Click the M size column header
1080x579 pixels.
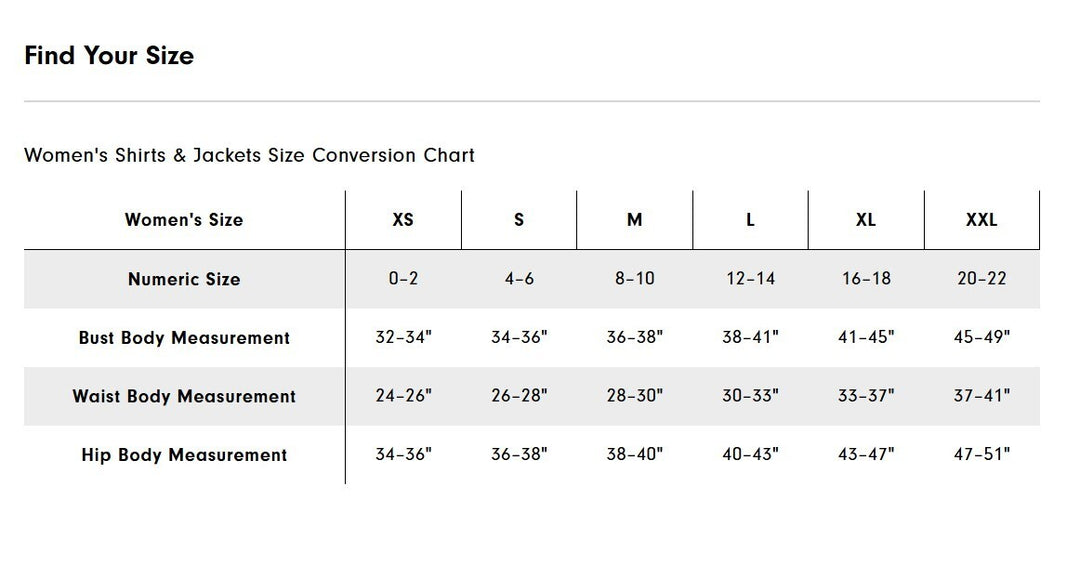coord(634,220)
